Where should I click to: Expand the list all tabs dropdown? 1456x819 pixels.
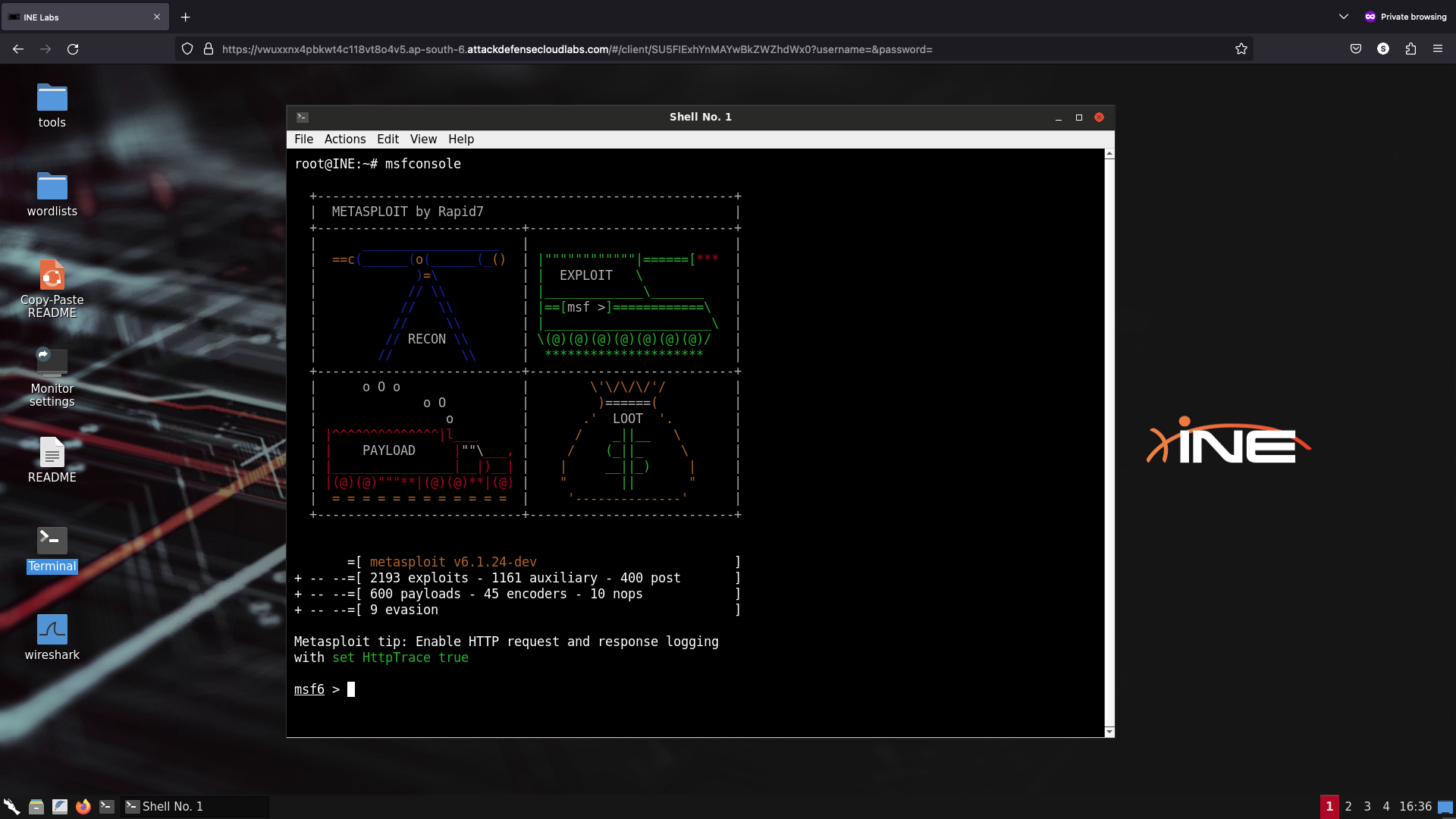(x=1344, y=17)
